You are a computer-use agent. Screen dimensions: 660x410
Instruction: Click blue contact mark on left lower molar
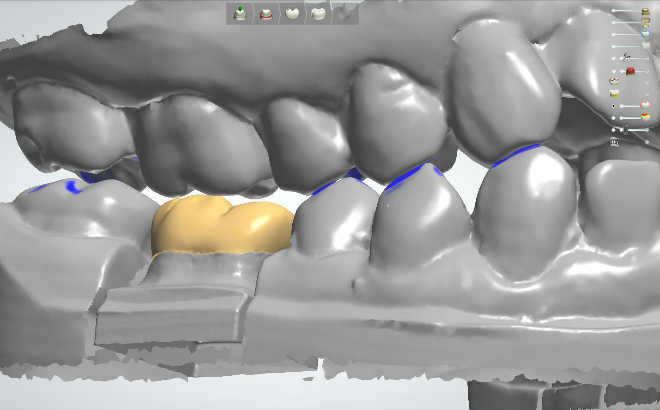coord(72,186)
